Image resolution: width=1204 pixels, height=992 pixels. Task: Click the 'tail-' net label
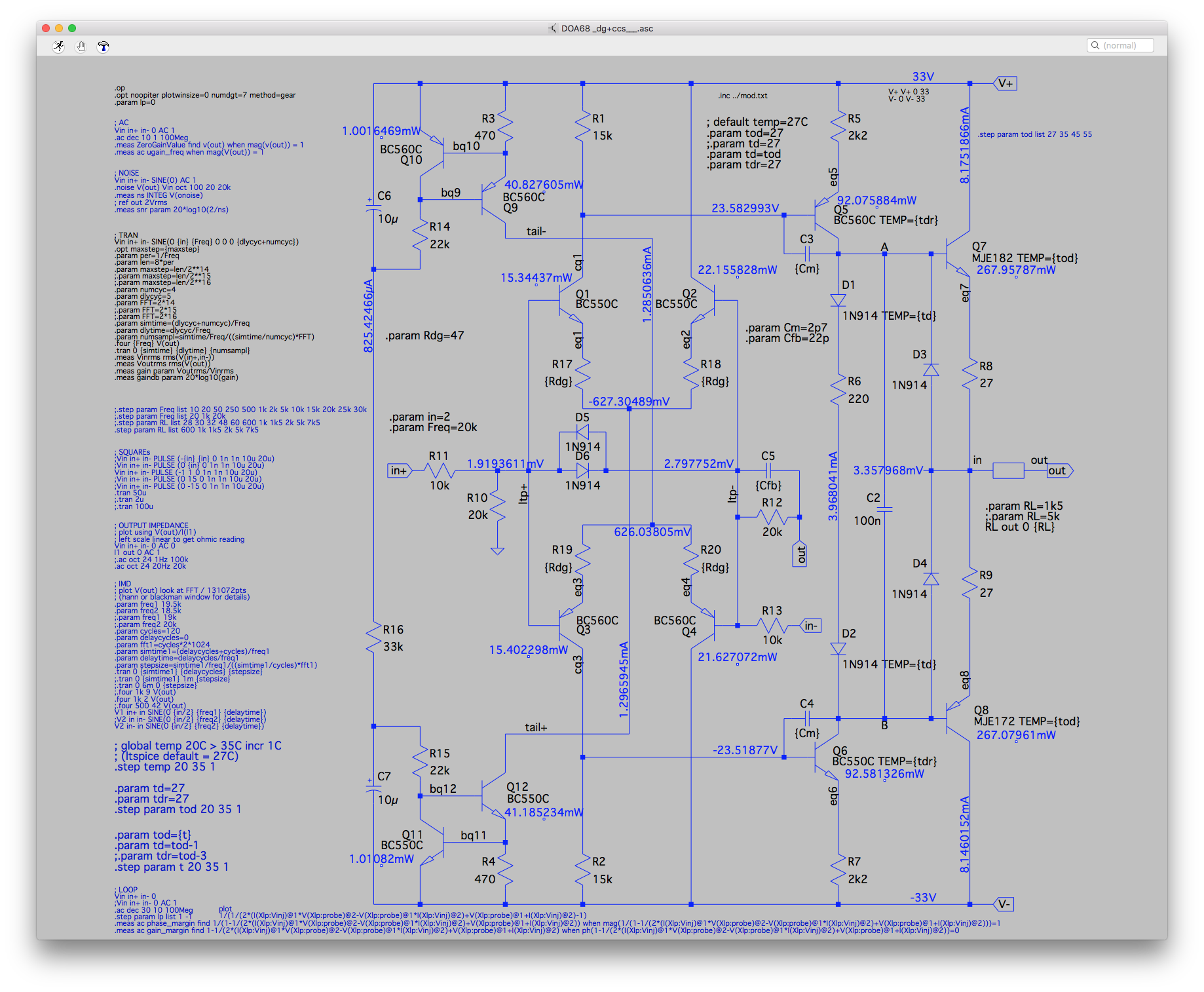[536, 231]
